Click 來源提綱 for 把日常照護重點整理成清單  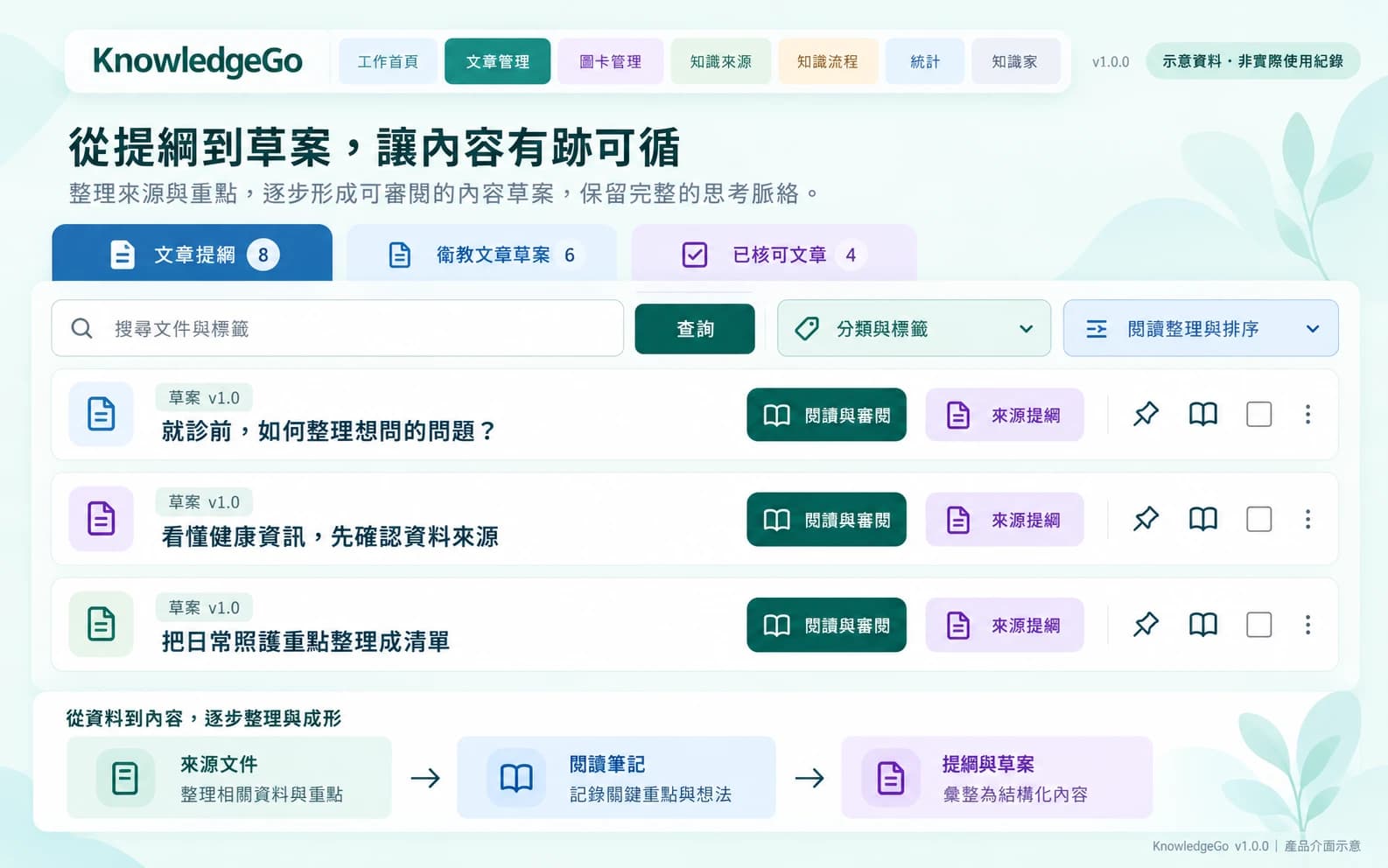pyautogui.click(x=1005, y=625)
